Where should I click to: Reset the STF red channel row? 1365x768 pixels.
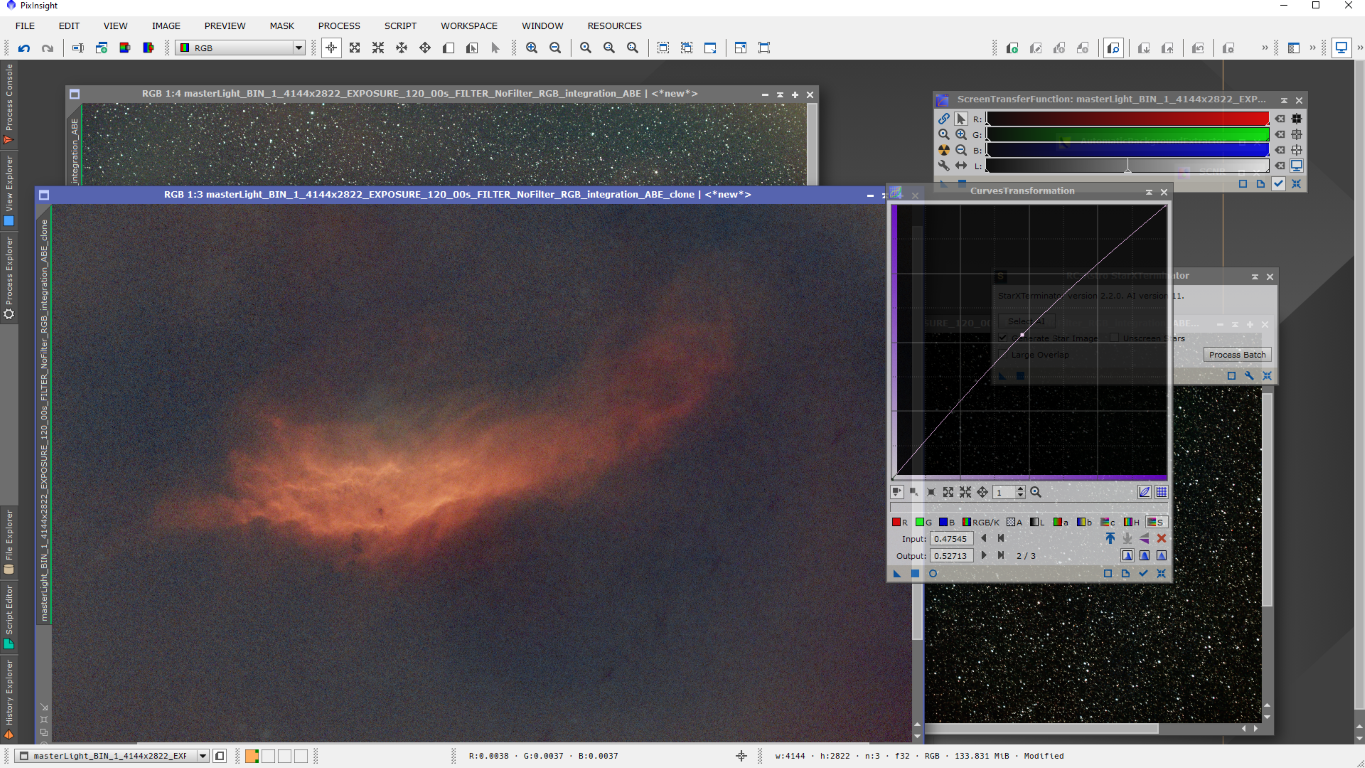point(1279,119)
